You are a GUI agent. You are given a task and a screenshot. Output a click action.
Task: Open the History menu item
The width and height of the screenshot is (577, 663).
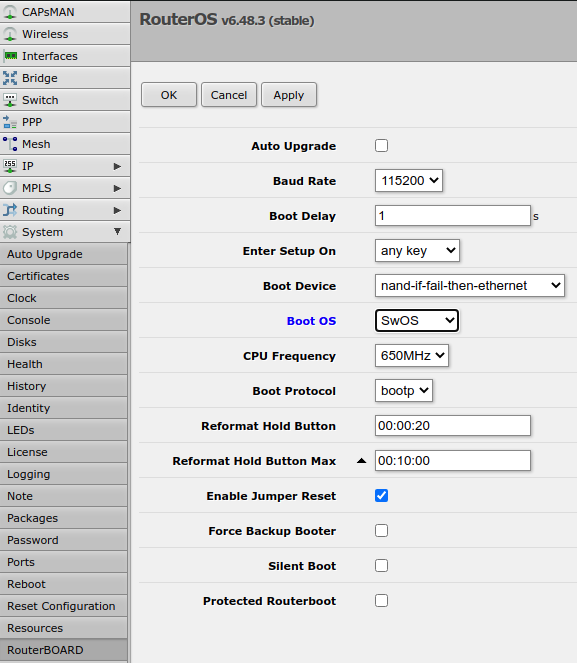(x=63, y=386)
